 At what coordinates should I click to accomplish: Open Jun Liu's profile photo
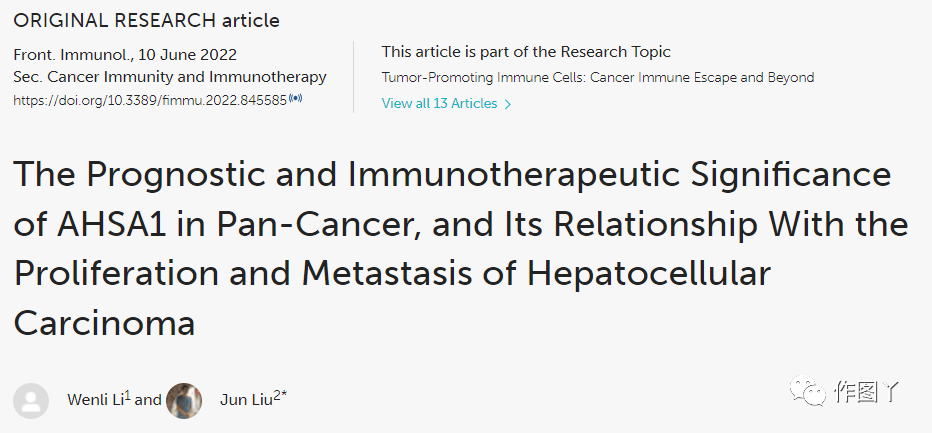[184, 400]
